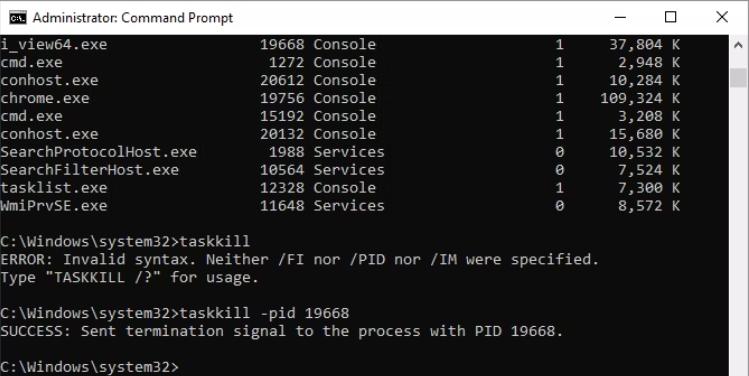Maximize the Command Prompt window
The height and width of the screenshot is (376, 749).
(x=671, y=17)
